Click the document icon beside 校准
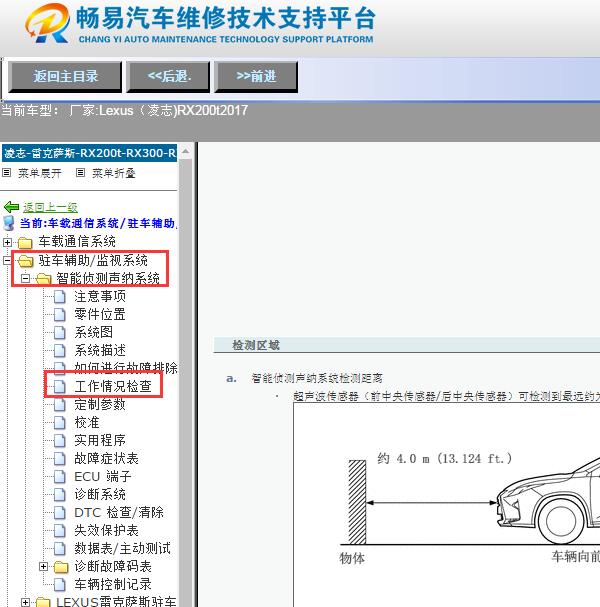This screenshot has width=600, height=607. (x=60, y=422)
